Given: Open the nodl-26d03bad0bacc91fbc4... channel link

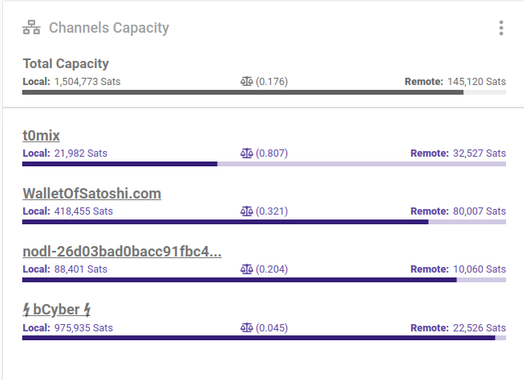Looking at the screenshot, I should point(122,251).
